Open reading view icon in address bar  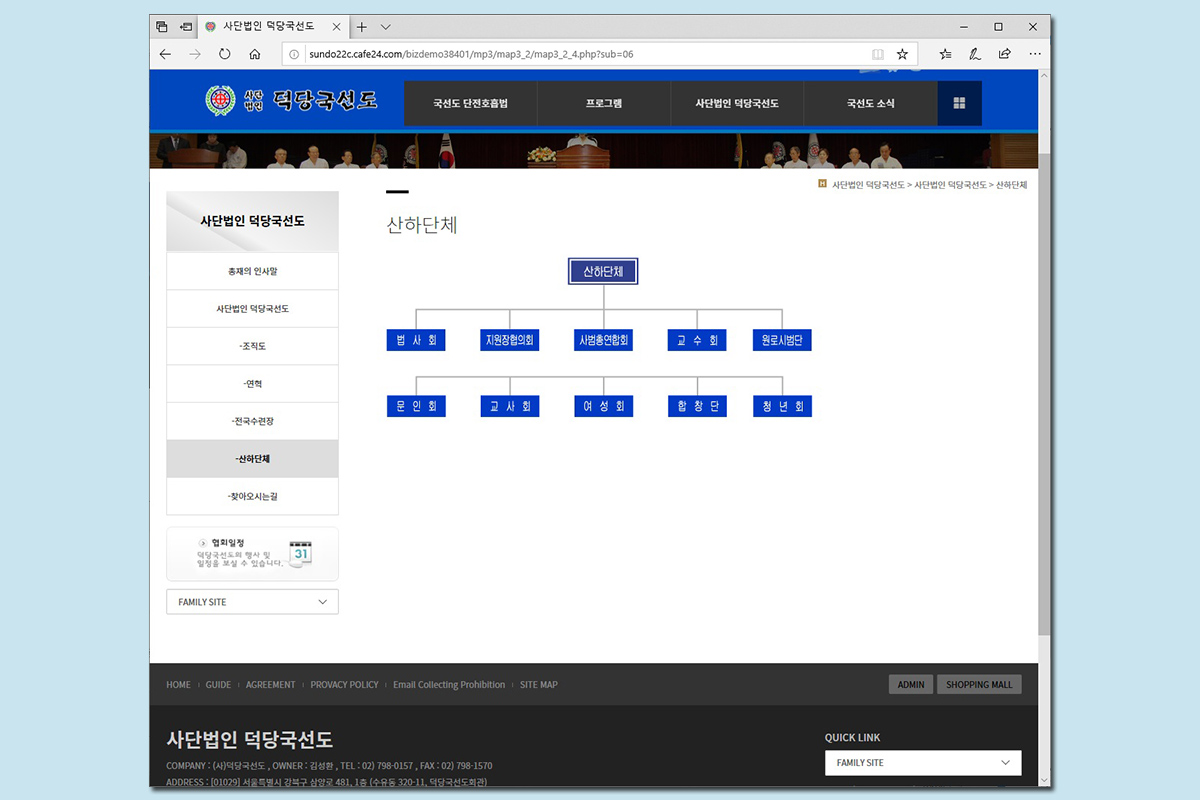click(x=878, y=54)
